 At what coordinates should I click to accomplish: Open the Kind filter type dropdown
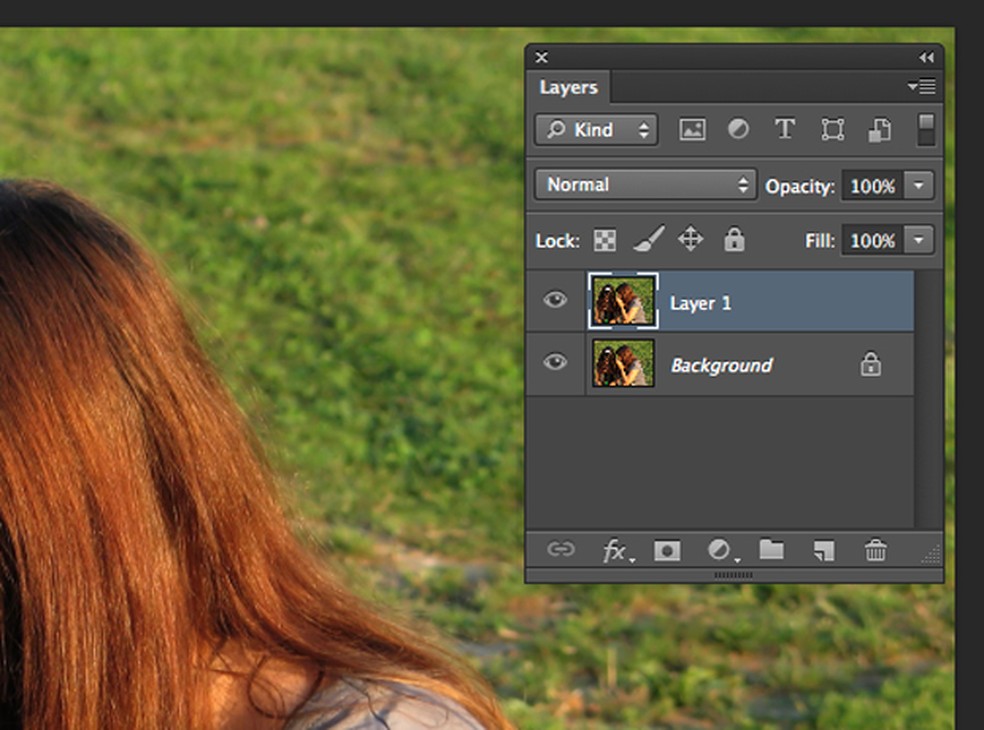596,130
